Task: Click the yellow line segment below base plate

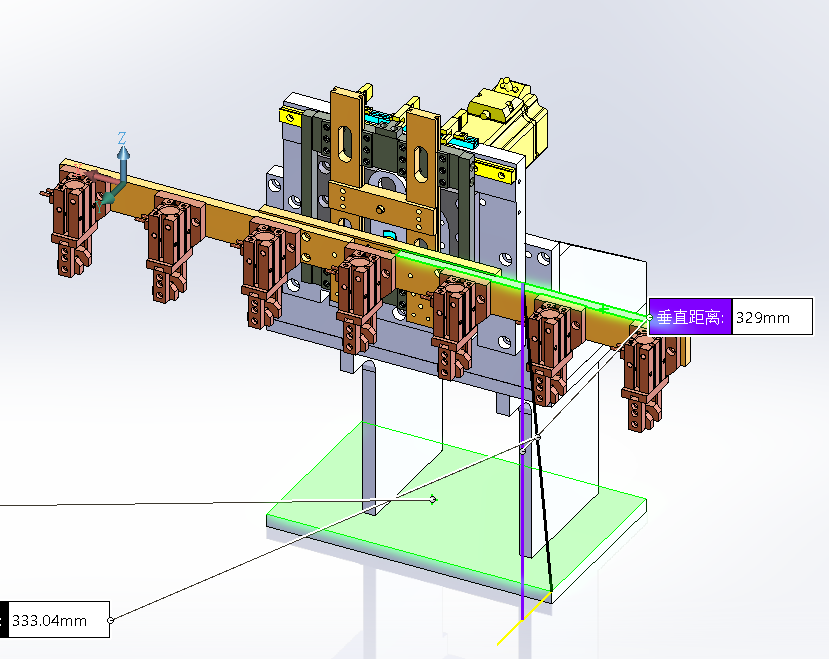Action: pos(523,619)
